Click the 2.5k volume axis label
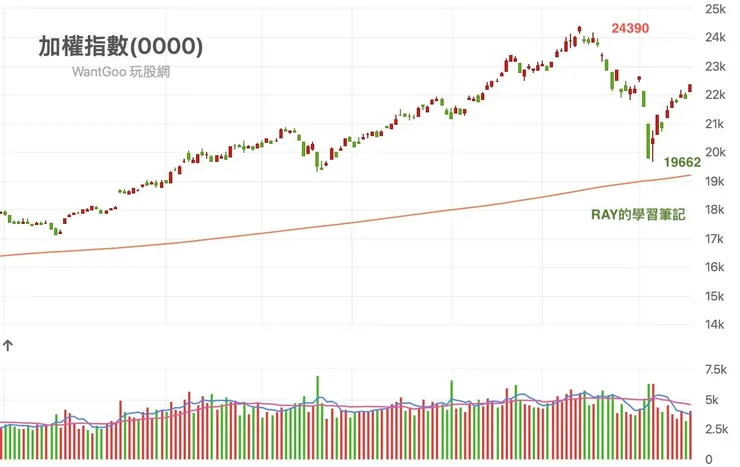The height and width of the screenshot is (467, 740). coord(716,429)
